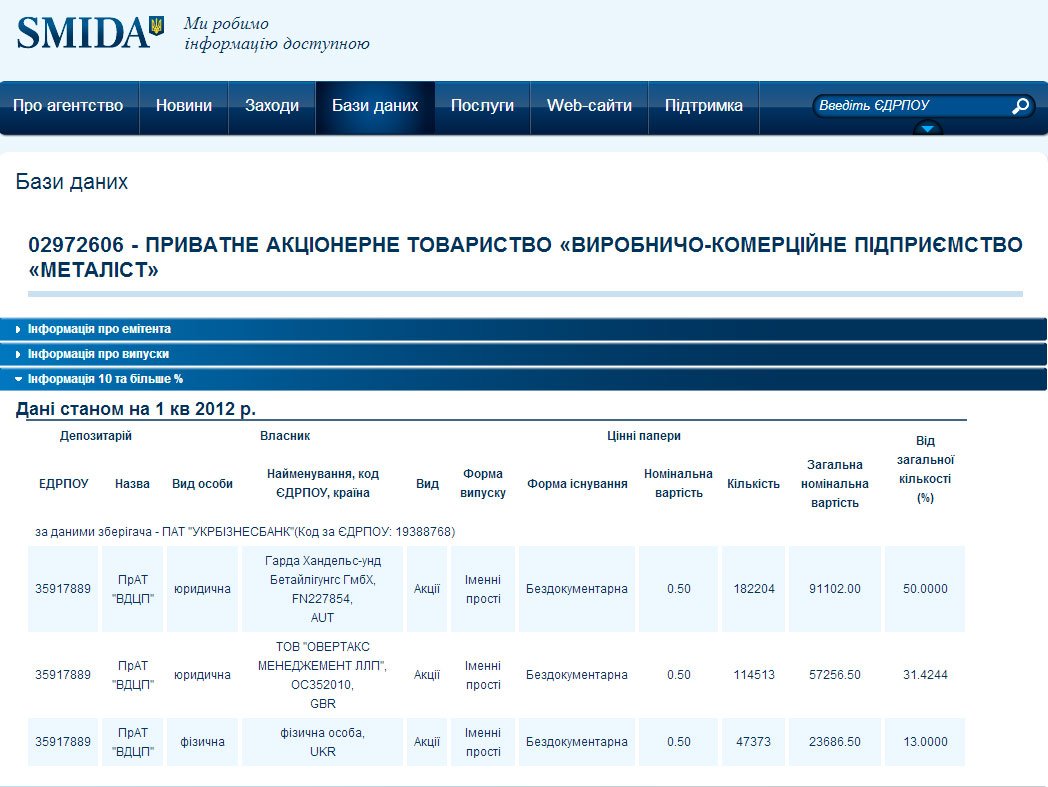Click the percentage value 13.0000
The height and width of the screenshot is (787, 1048).
tap(925, 742)
